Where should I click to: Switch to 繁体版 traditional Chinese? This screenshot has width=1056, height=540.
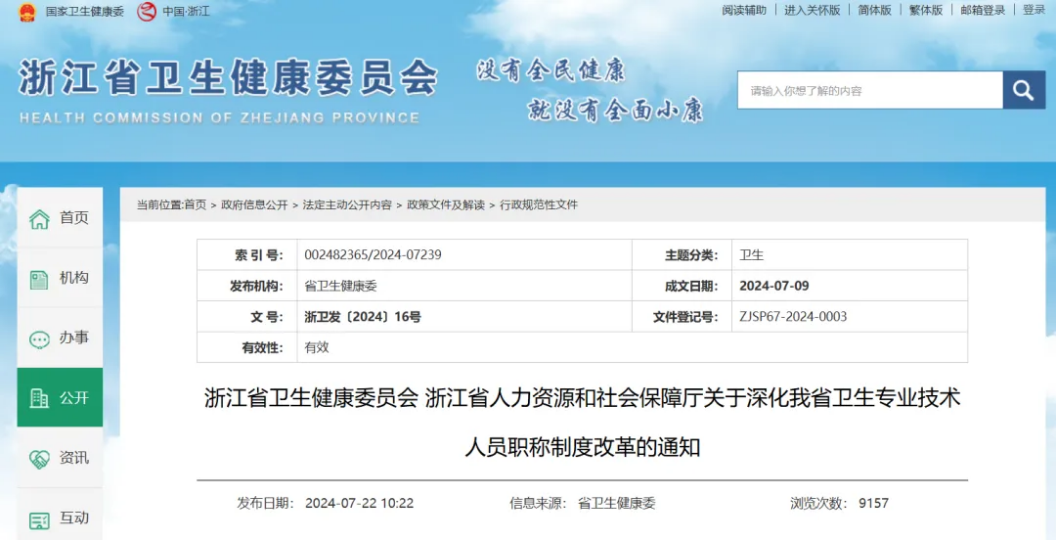tap(925, 10)
